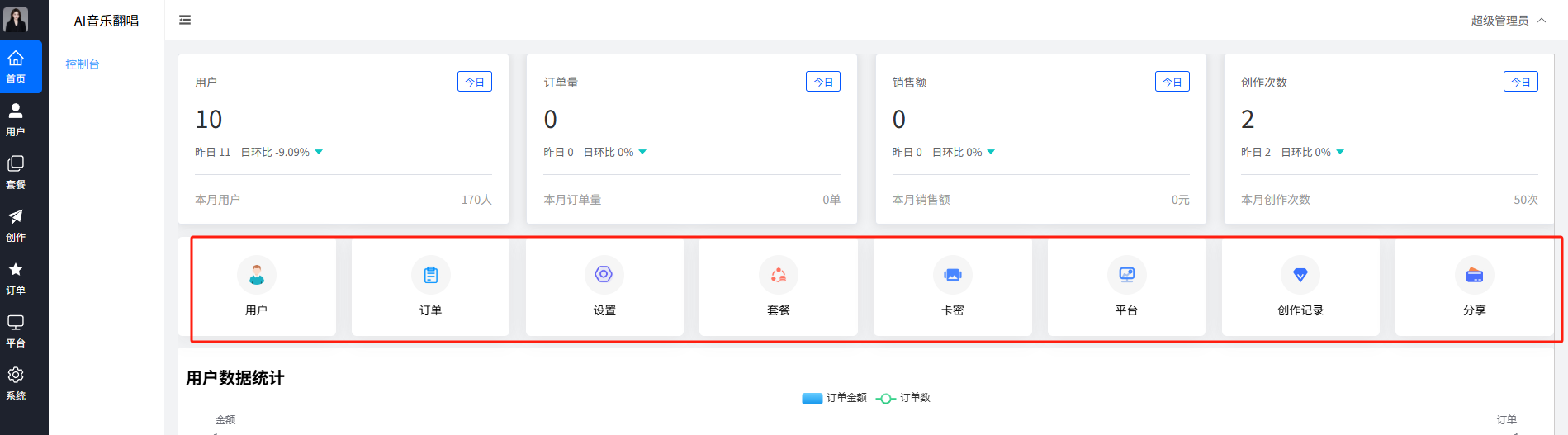Click the 卡密 shortcut label
1568x435 pixels.
[x=953, y=310]
